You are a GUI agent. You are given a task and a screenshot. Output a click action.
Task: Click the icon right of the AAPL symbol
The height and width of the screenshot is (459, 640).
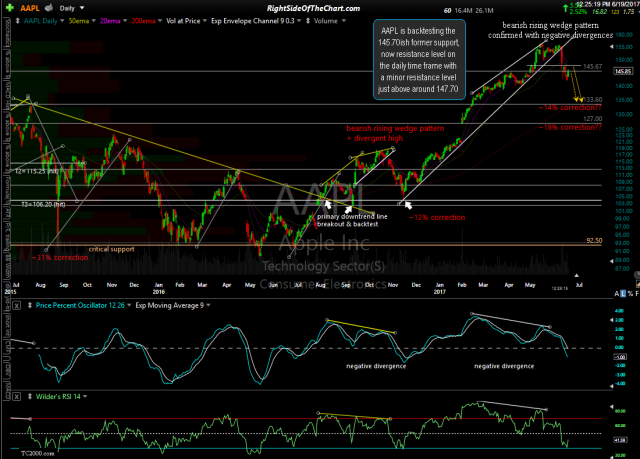[49, 8]
